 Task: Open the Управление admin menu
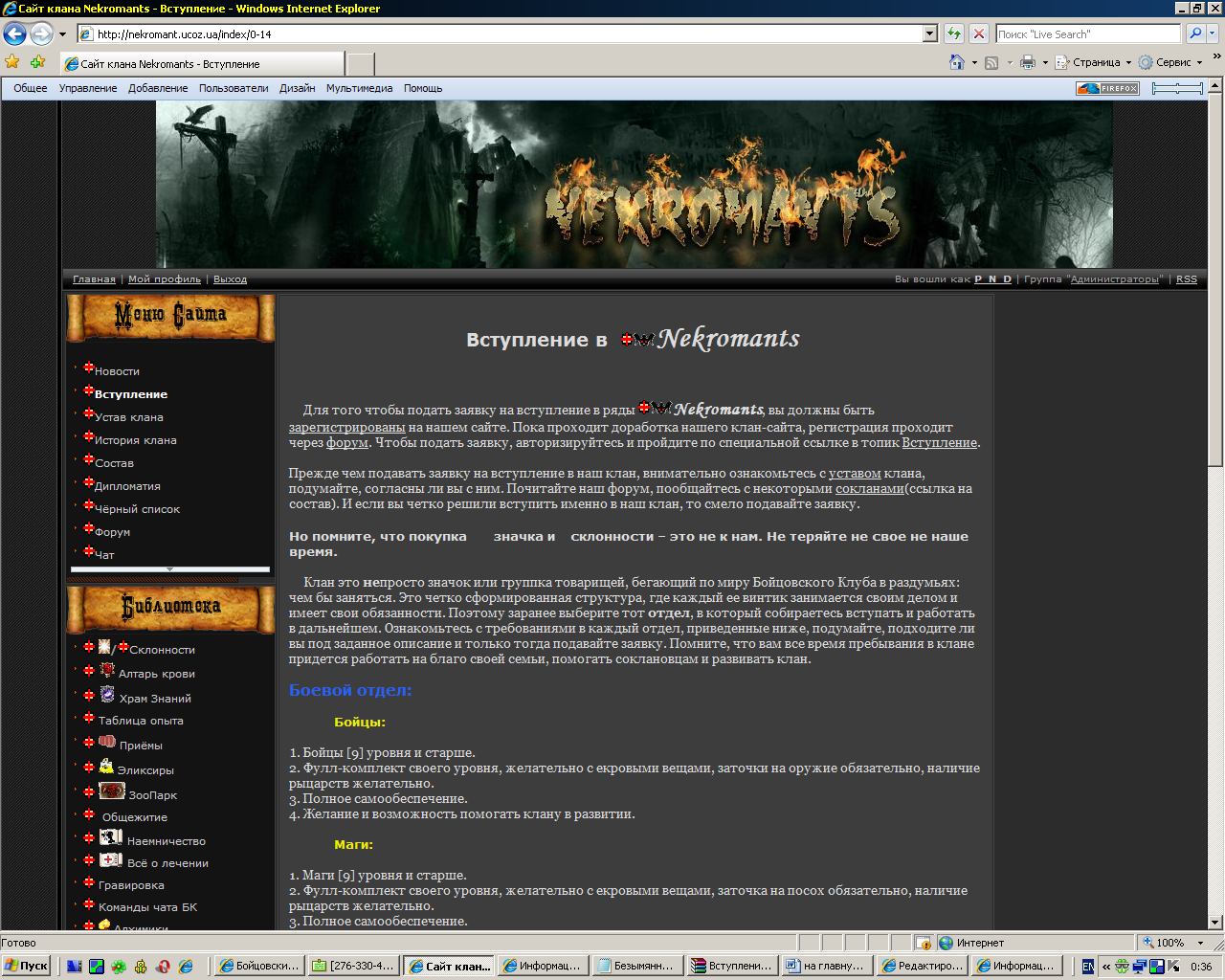coord(88,88)
